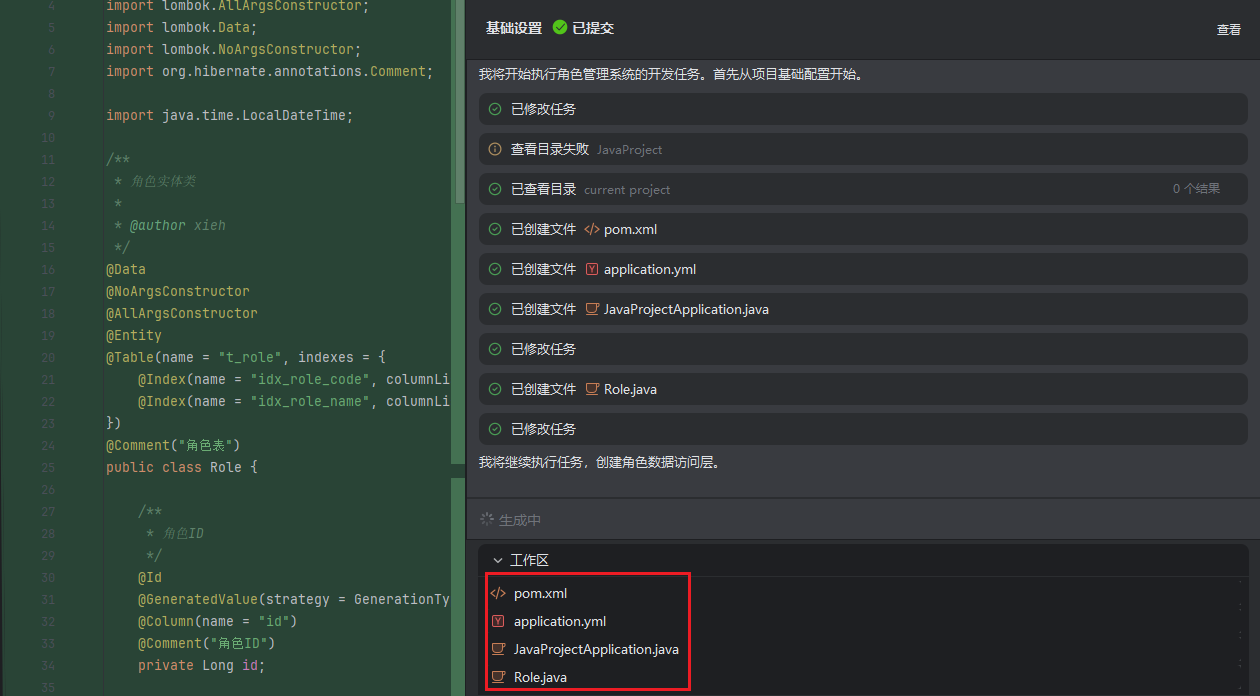Open pom.xml from the 已创建文件 step

pos(630,229)
